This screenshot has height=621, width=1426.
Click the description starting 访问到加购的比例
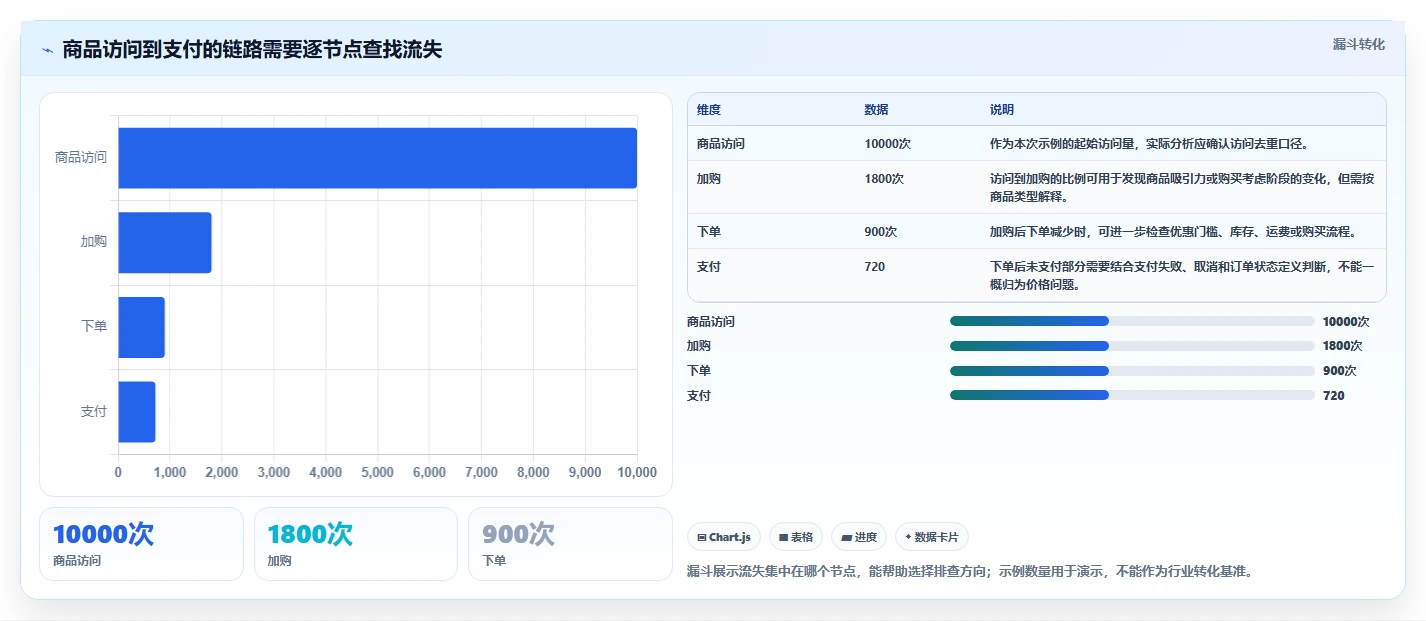tap(1182, 187)
